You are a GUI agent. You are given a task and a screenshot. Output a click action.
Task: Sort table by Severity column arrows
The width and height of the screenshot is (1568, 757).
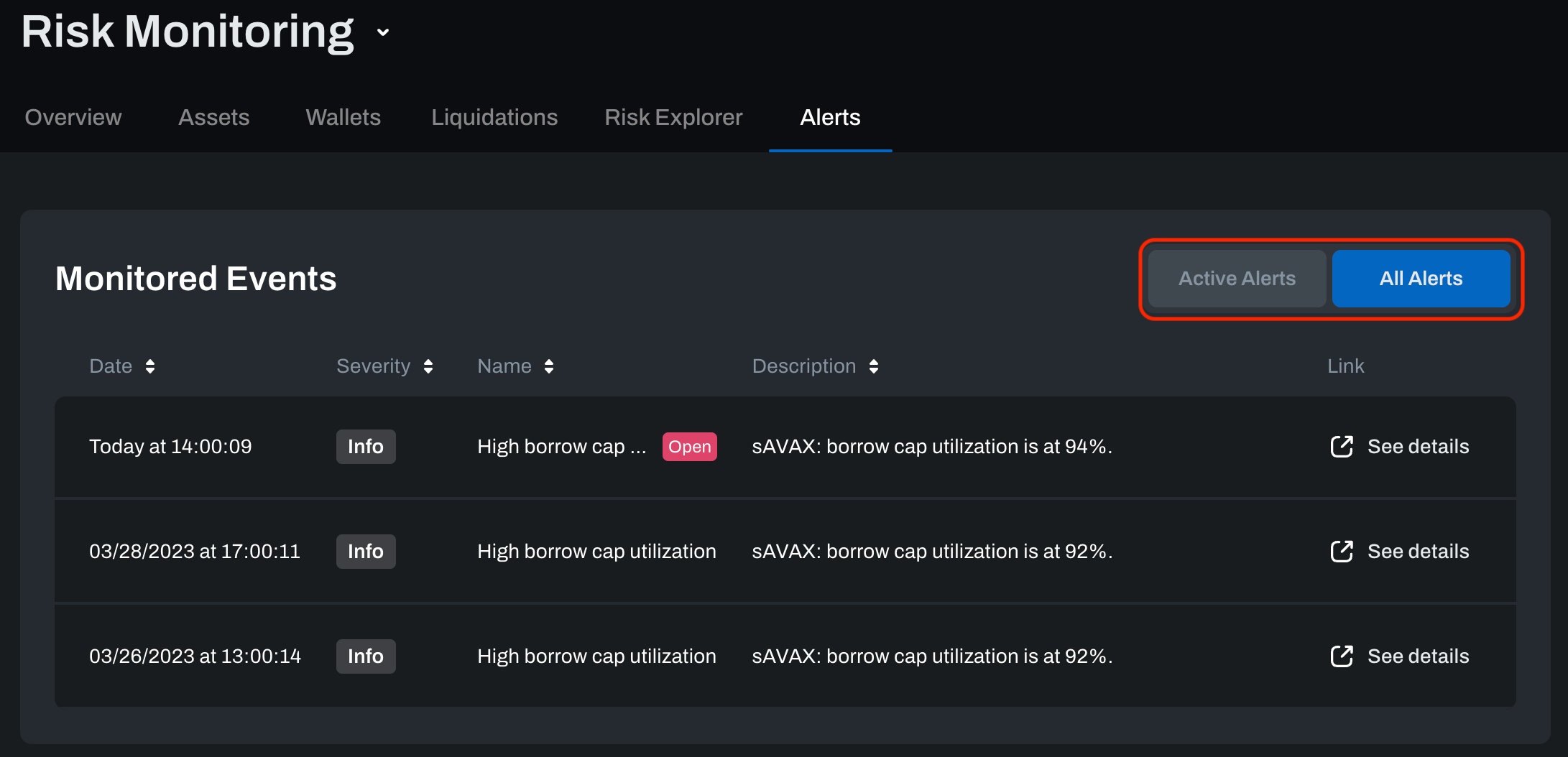tap(428, 366)
